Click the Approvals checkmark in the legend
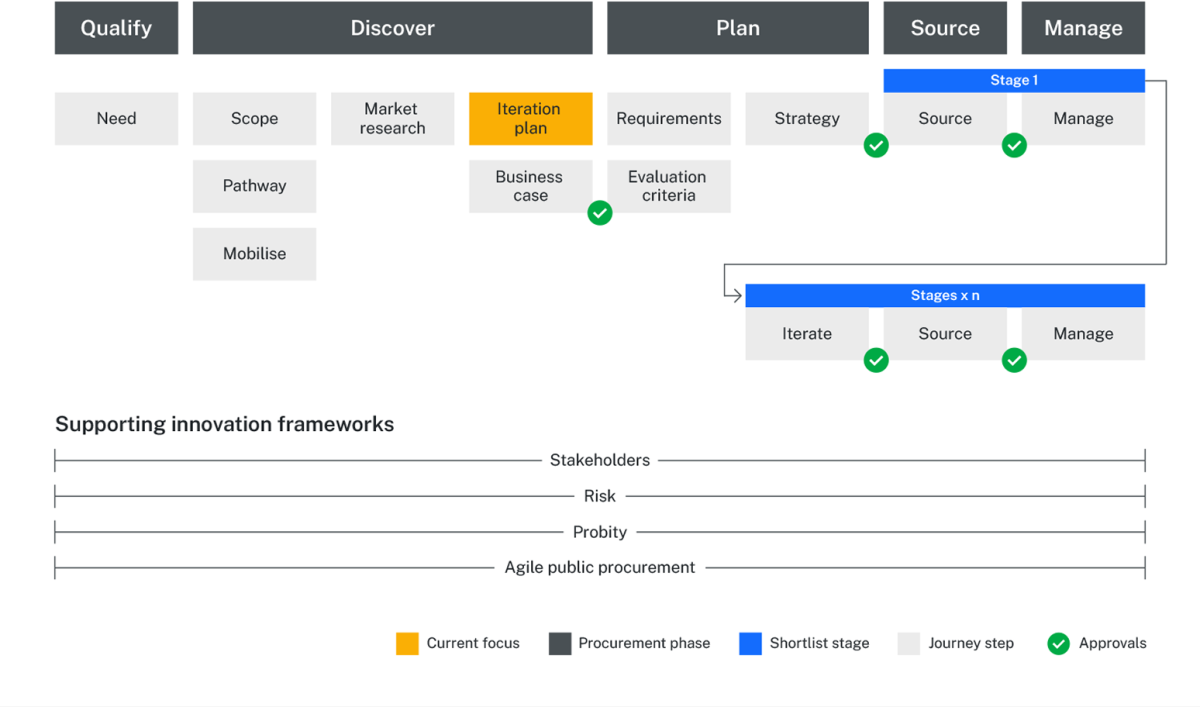 coord(1058,643)
